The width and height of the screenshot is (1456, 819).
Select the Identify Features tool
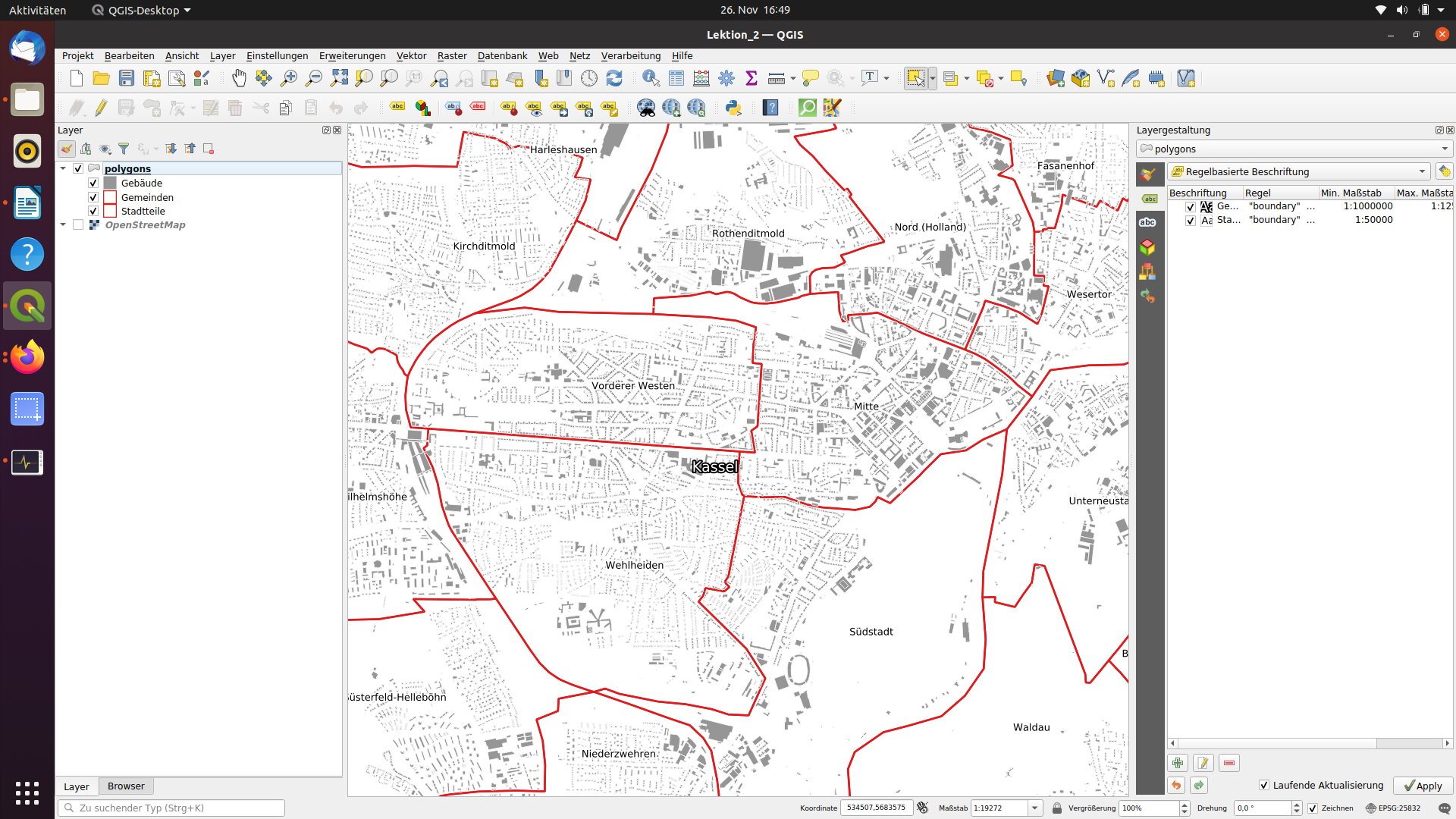coord(651,78)
